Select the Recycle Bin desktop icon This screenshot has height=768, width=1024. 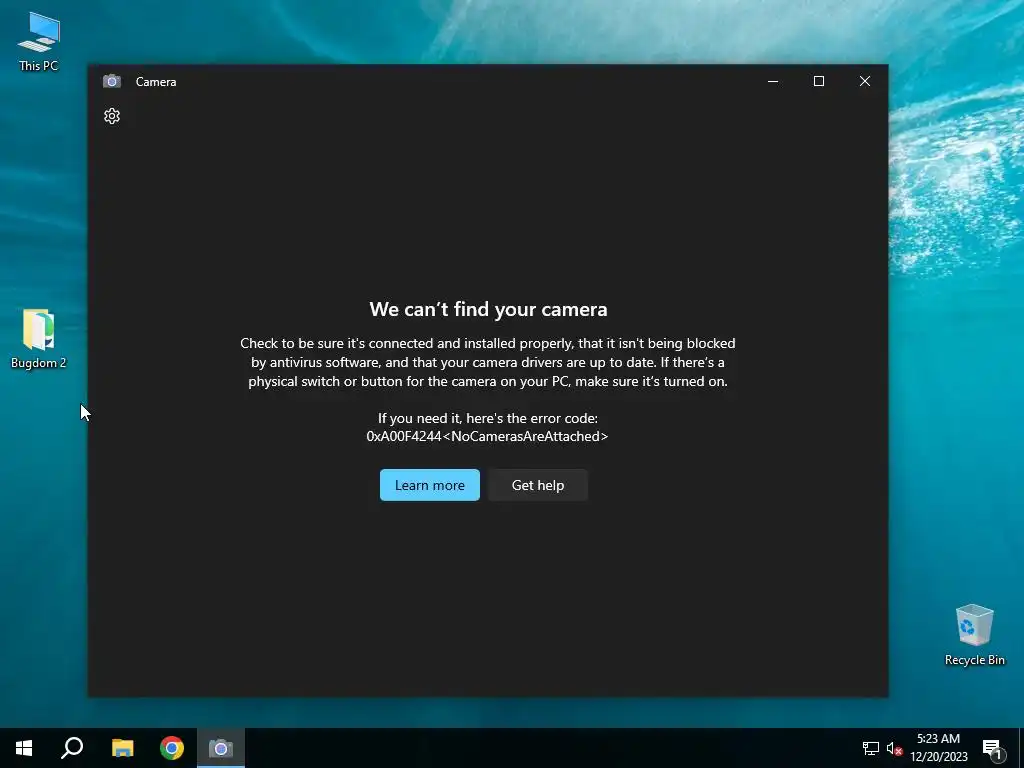[974, 635]
